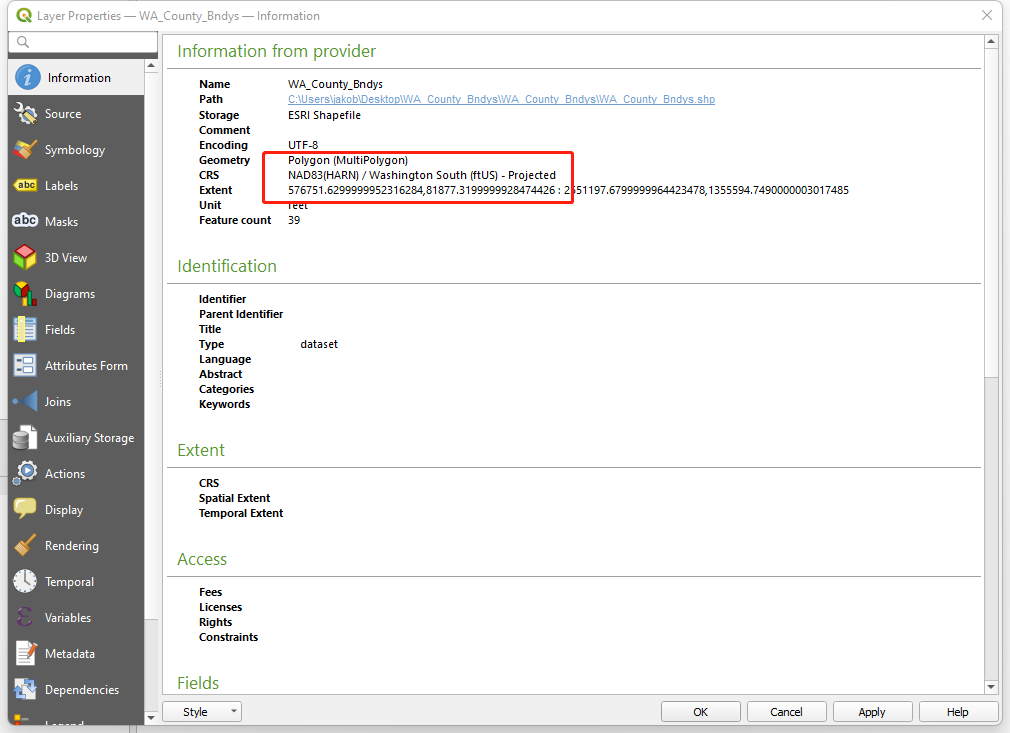
Task: Open the Auxiliary Storage icon
Action: pos(26,438)
